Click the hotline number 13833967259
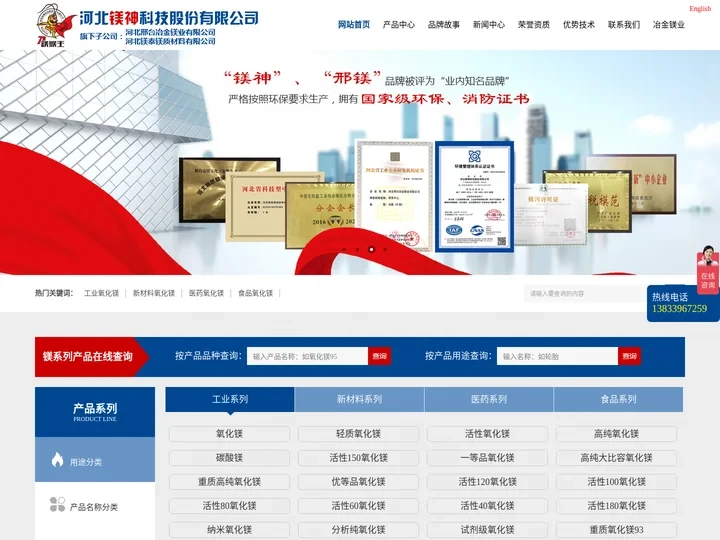 (x=679, y=309)
